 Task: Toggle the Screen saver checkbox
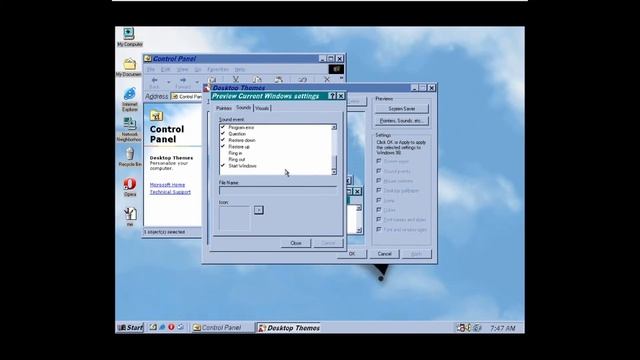click(379, 161)
